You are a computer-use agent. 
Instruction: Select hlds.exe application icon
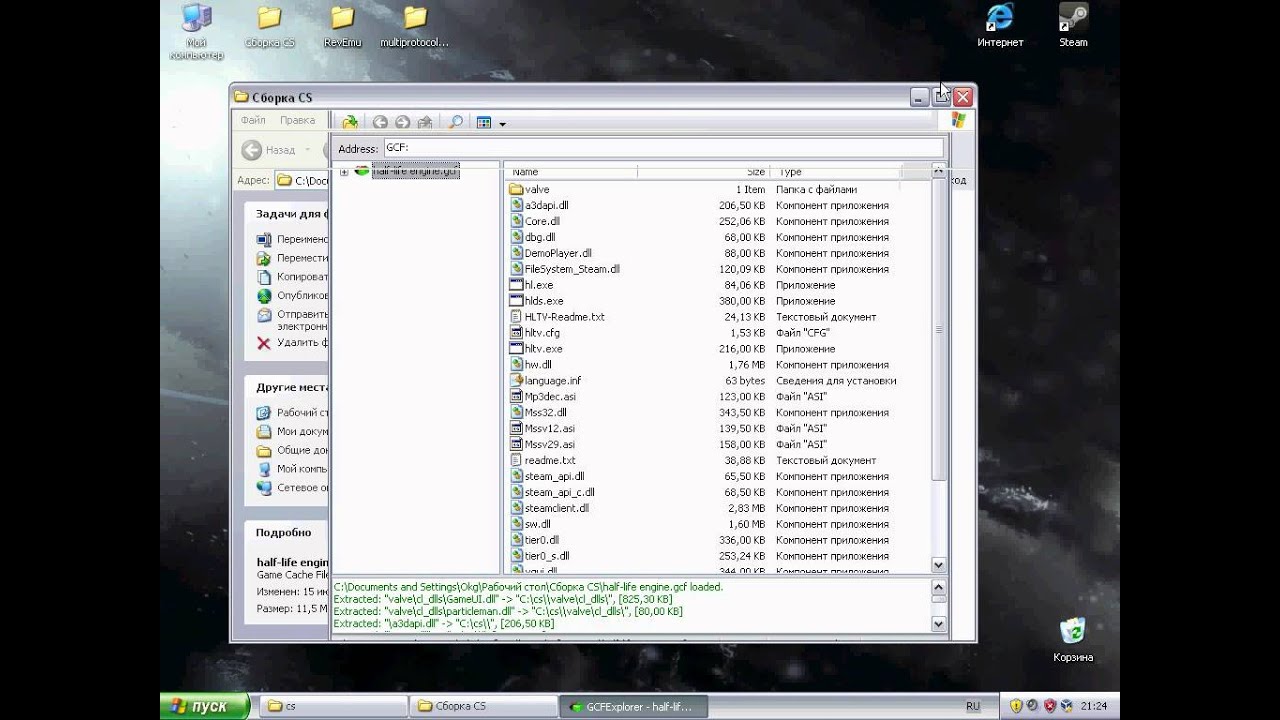pos(516,301)
